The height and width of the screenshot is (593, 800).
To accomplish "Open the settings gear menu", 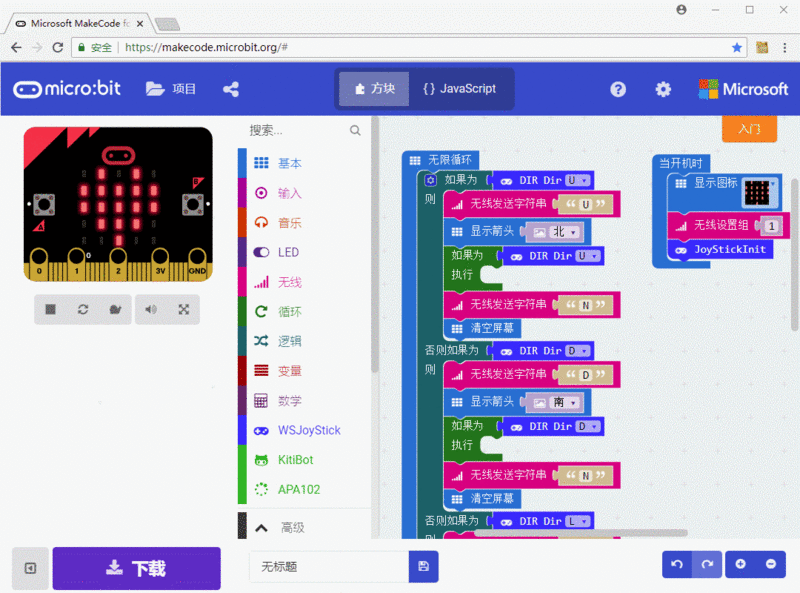I will (663, 89).
